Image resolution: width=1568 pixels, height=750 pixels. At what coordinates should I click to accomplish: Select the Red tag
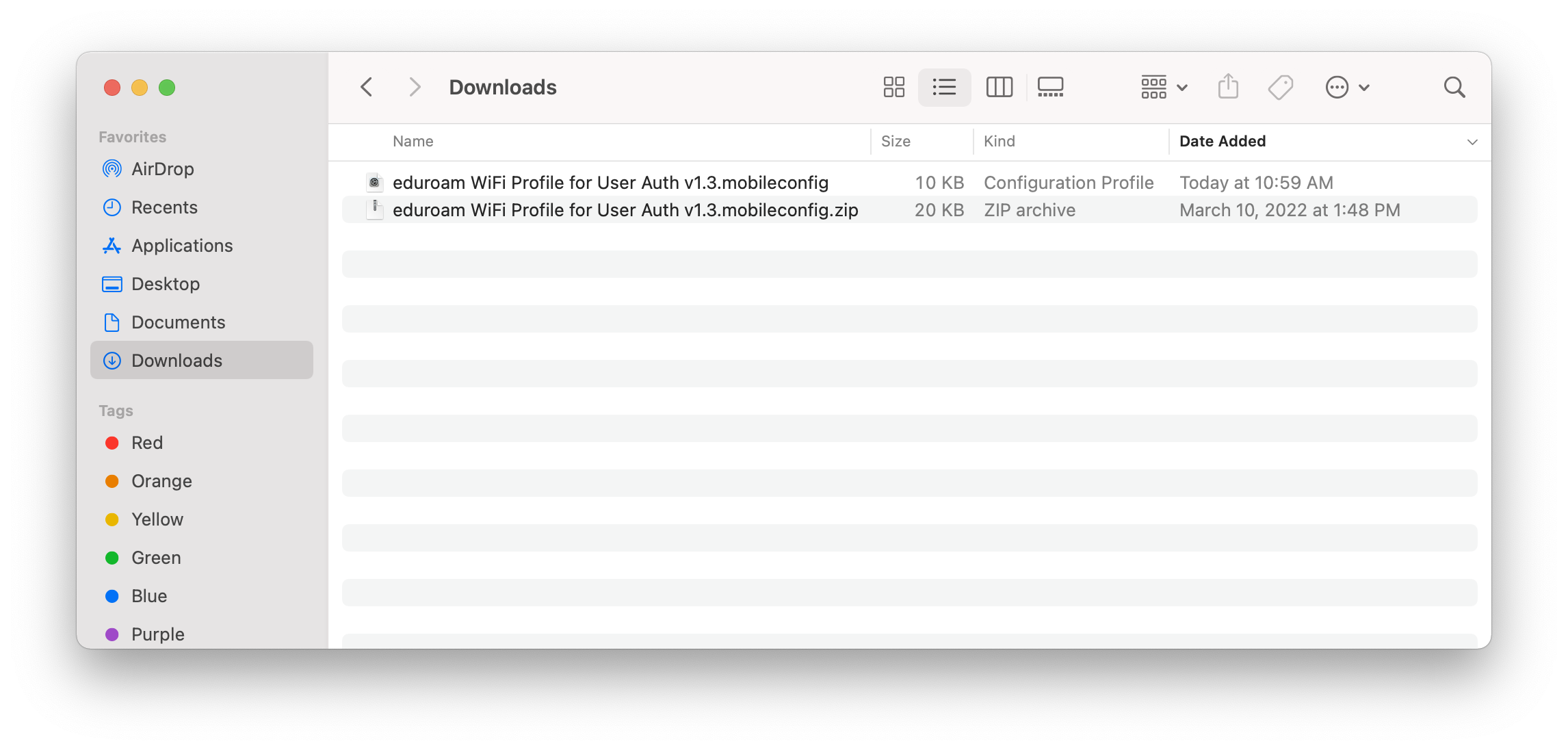point(147,443)
